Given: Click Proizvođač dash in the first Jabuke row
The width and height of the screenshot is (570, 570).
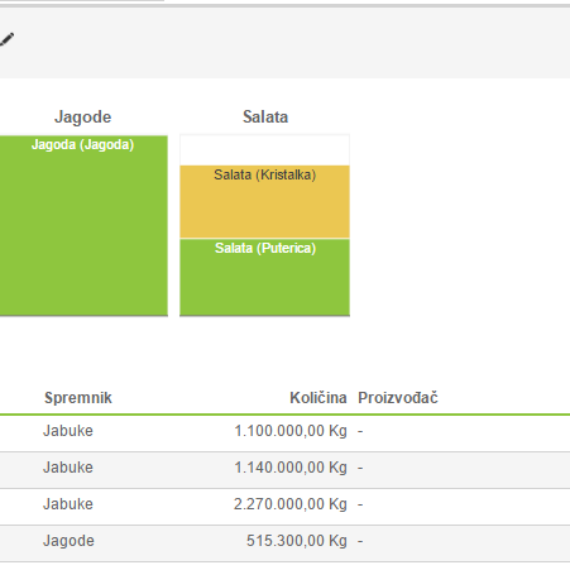Looking at the screenshot, I should pyautogui.click(x=360, y=431).
